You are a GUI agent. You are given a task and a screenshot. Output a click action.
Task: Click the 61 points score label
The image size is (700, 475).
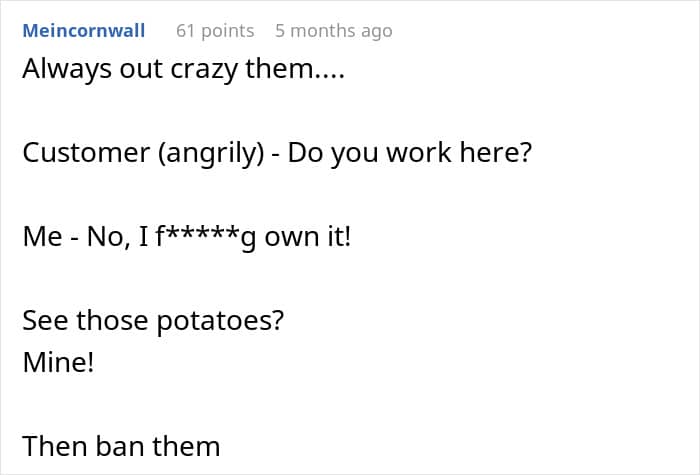click(215, 31)
